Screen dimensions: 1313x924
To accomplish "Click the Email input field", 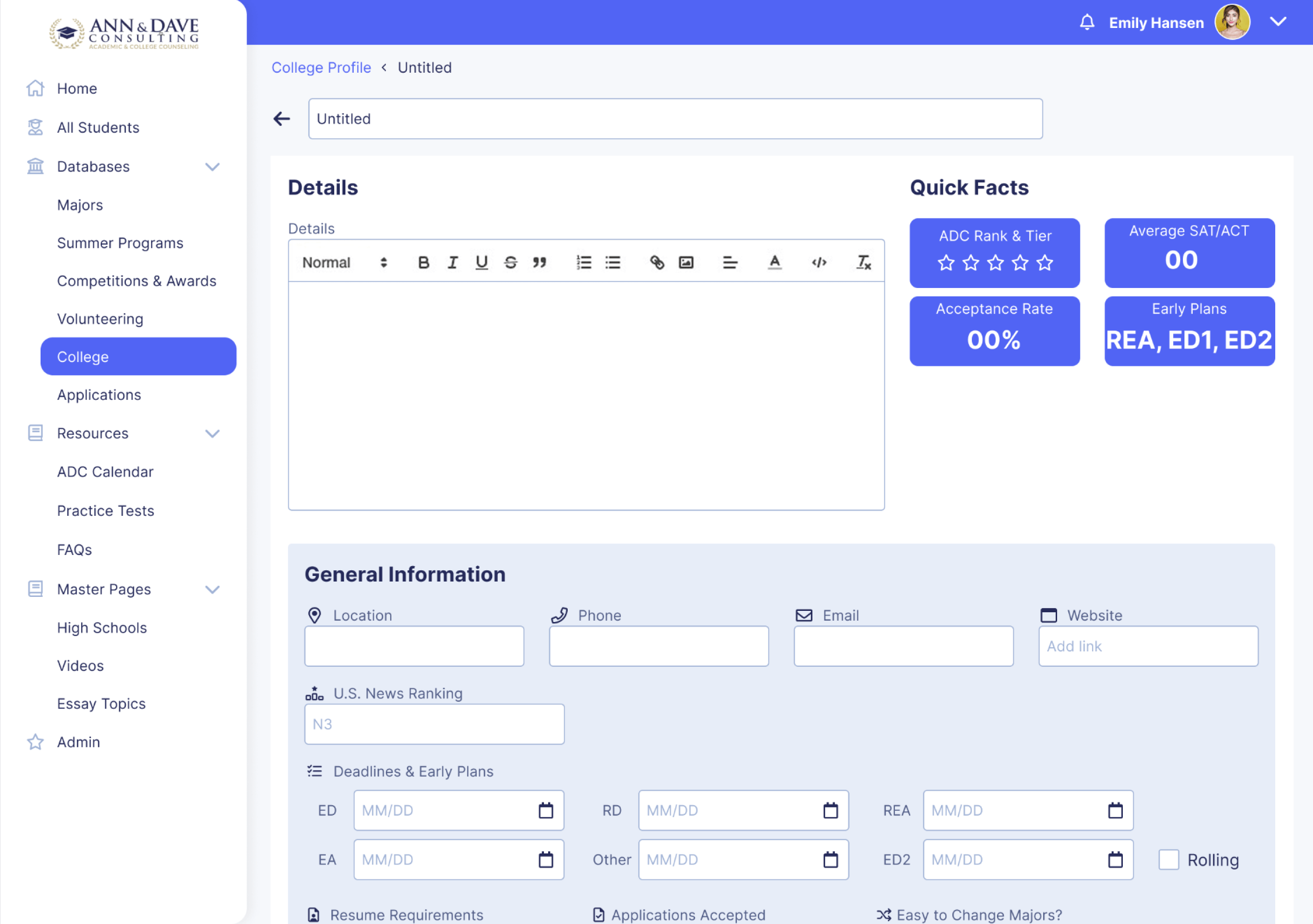I will (904, 646).
